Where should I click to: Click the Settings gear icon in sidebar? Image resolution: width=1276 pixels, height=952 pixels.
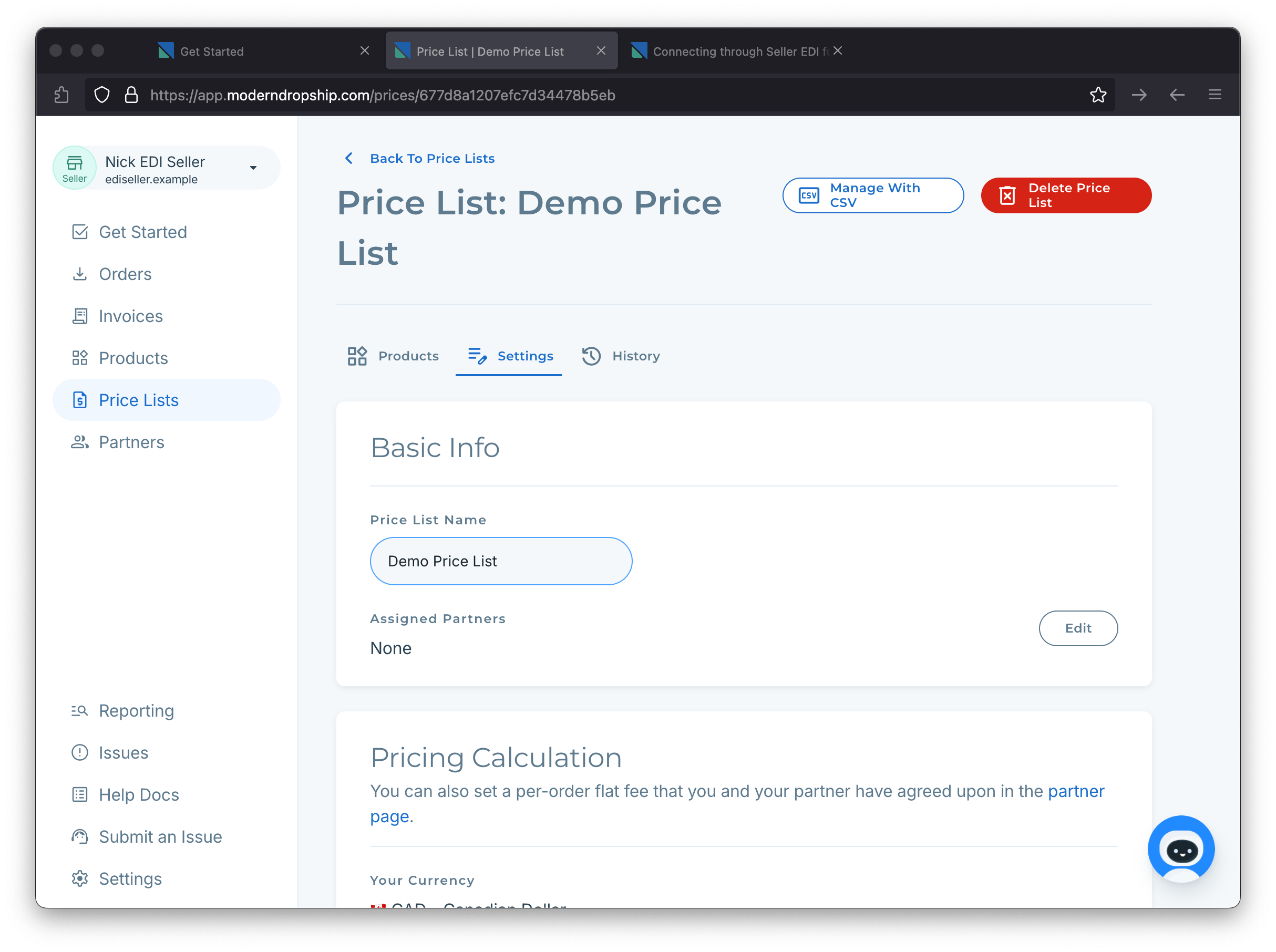[x=79, y=879]
